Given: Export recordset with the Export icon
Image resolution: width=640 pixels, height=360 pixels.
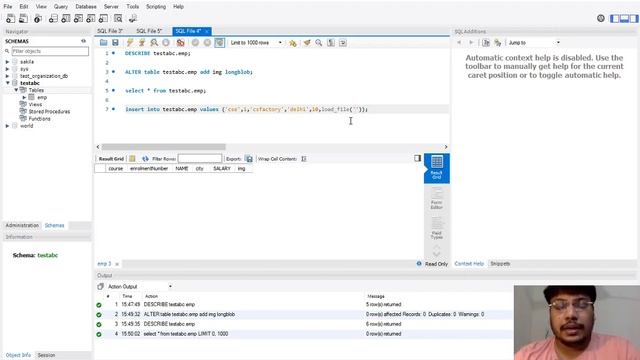Looking at the screenshot, I should click(249, 158).
